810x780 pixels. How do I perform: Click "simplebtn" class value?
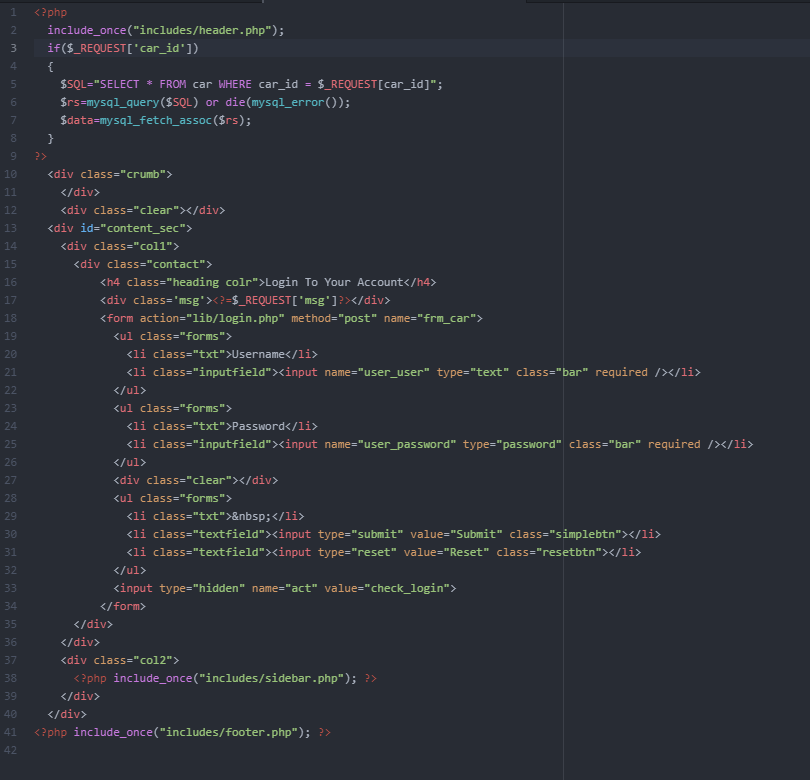[x=585, y=534]
